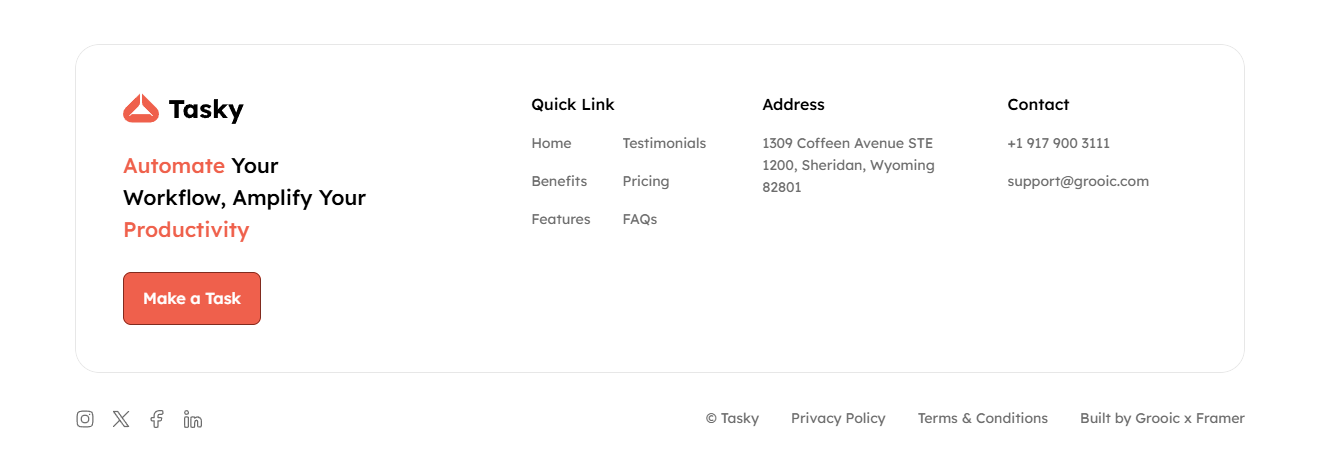Click the support@grooic.com email

tap(1078, 181)
